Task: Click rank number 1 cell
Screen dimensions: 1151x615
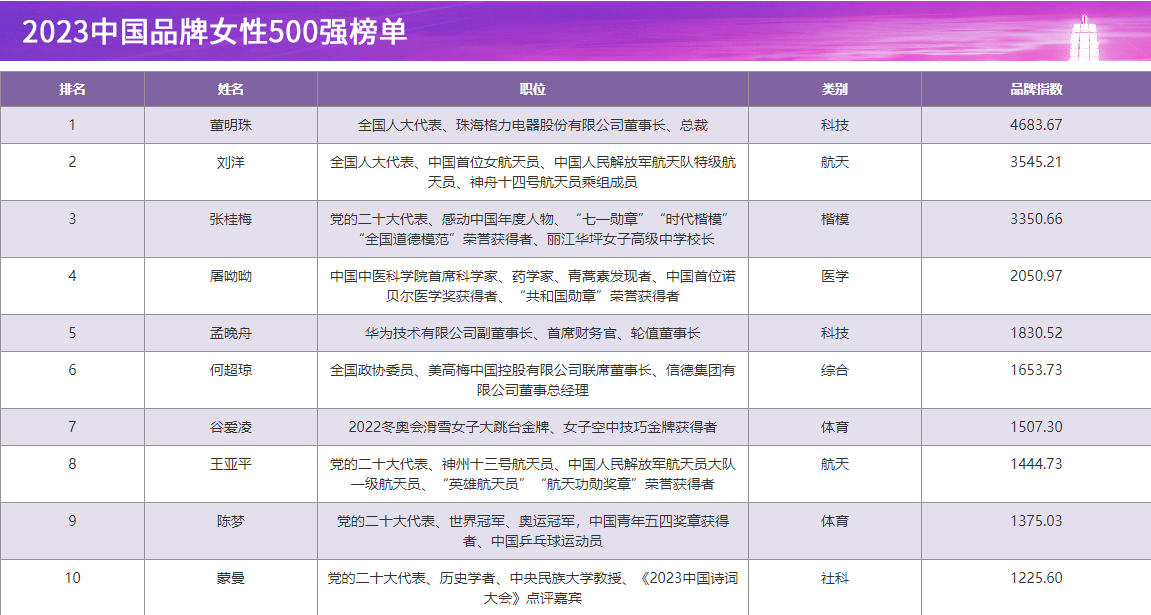Action: 72,125
